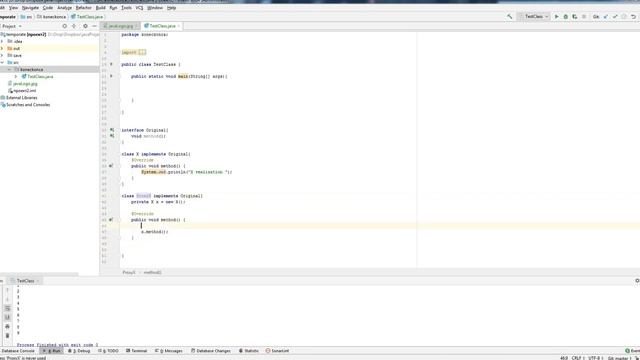
Task: Select javaLogo.jpg in project tree
Action: coord(25,84)
